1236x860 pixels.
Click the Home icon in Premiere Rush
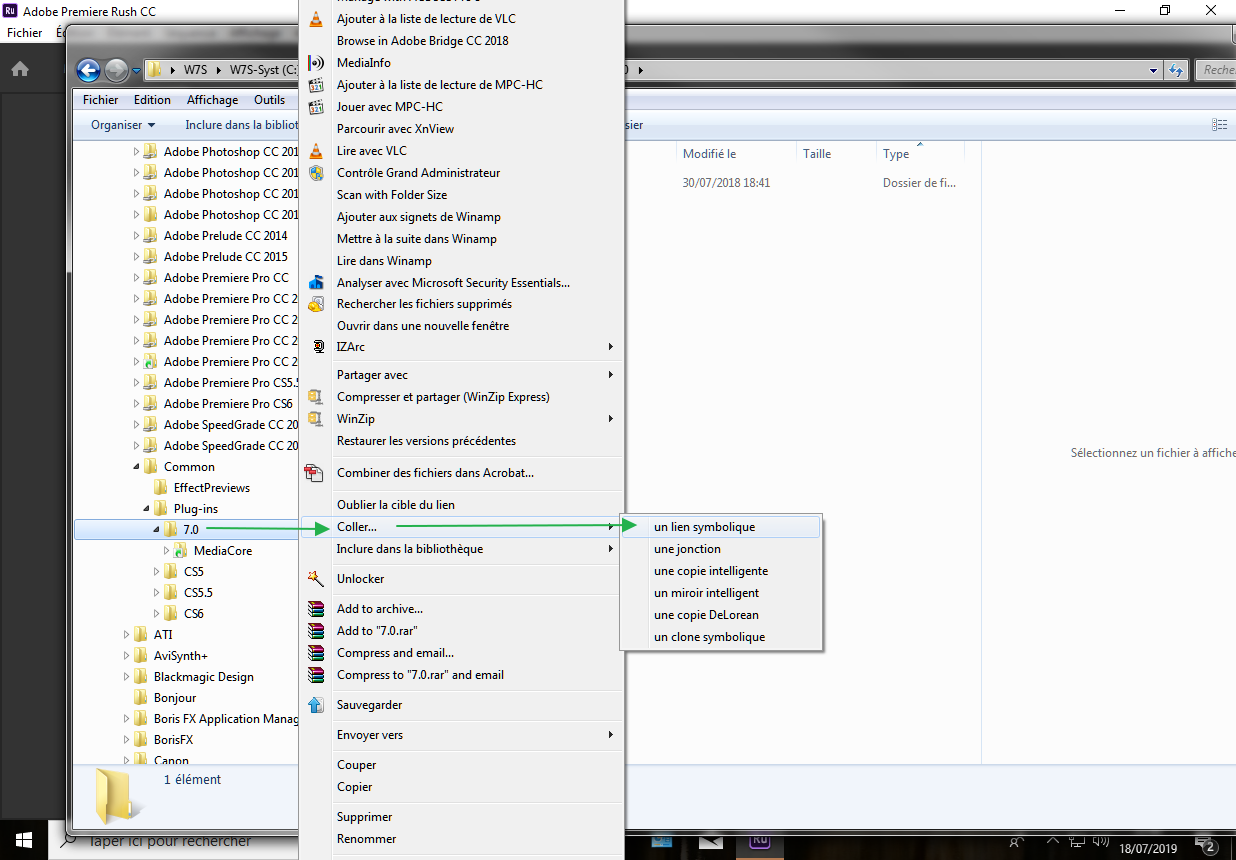click(20, 69)
